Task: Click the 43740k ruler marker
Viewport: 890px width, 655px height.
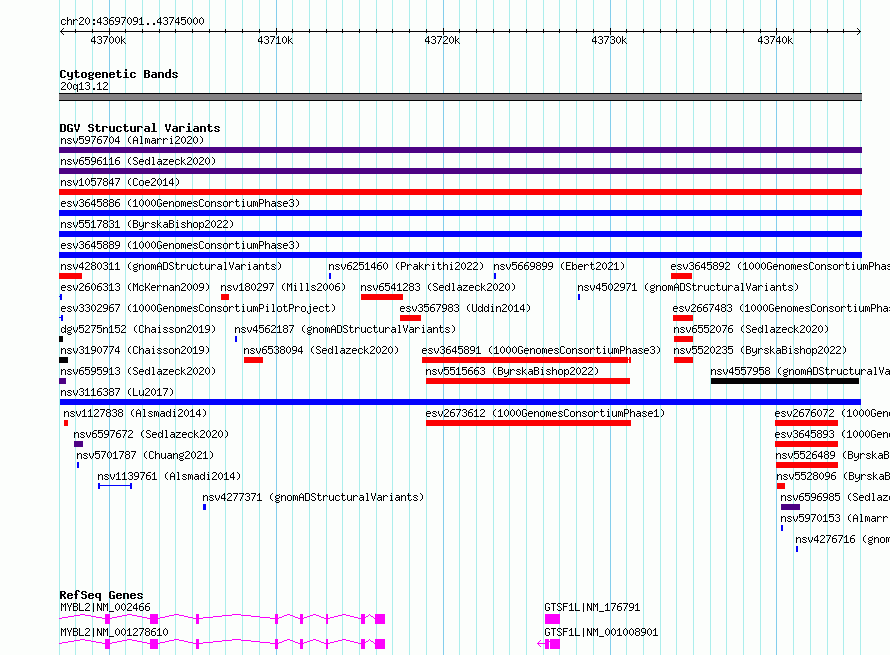Action: pyautogui.click(x=775, y=40)
